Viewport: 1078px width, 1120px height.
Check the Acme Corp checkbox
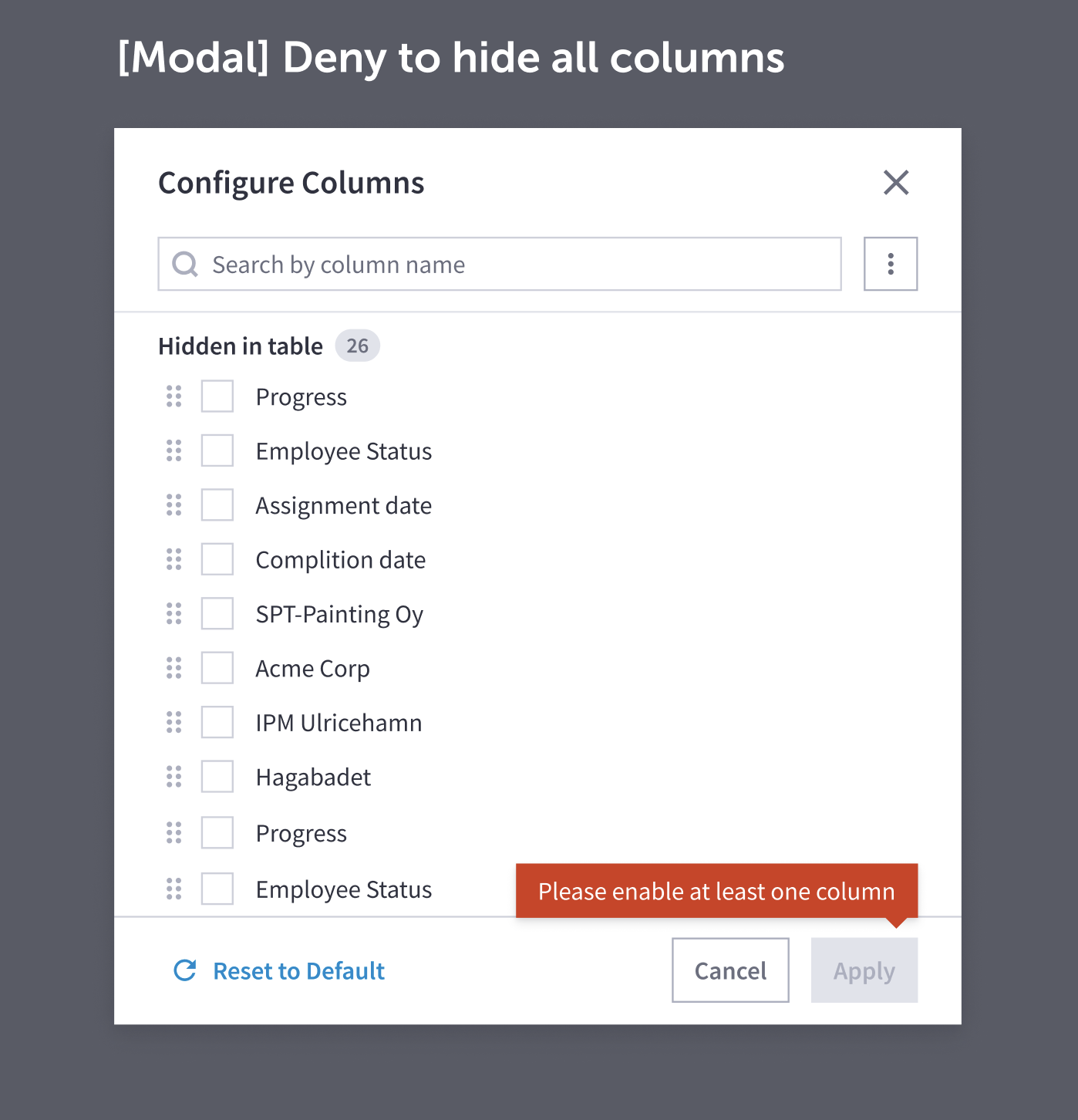point(217,667)
